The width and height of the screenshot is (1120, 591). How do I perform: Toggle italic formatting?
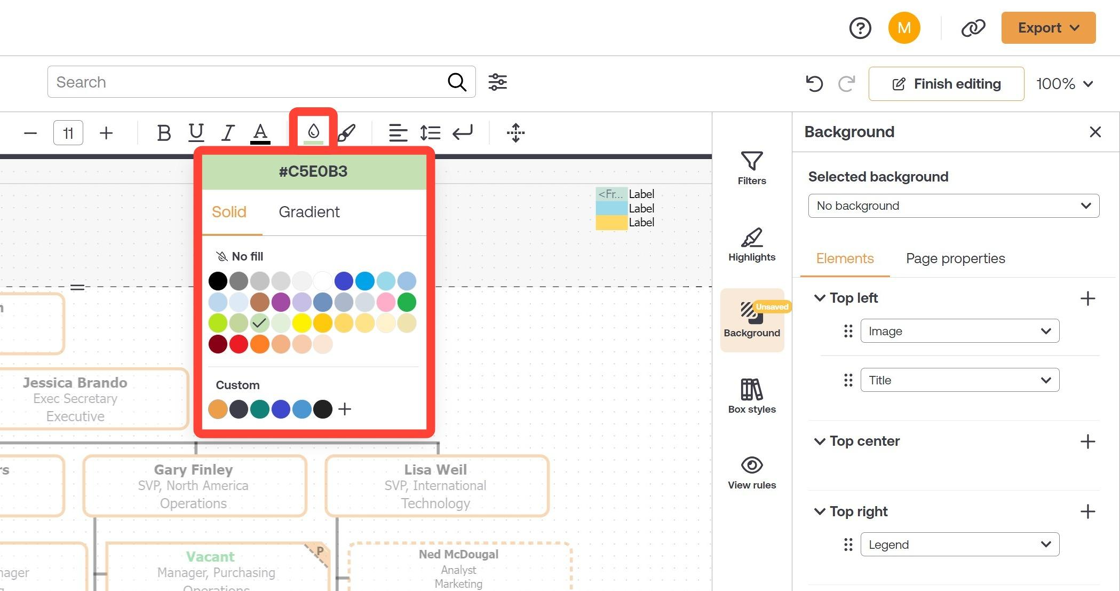pos(227,131)
